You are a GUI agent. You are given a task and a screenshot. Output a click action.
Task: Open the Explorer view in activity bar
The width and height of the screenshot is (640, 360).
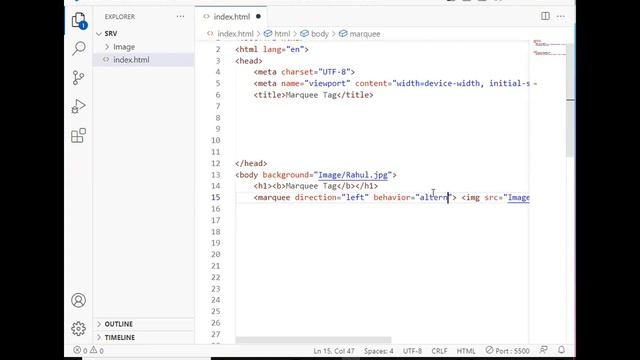click(x=78, y=20)
